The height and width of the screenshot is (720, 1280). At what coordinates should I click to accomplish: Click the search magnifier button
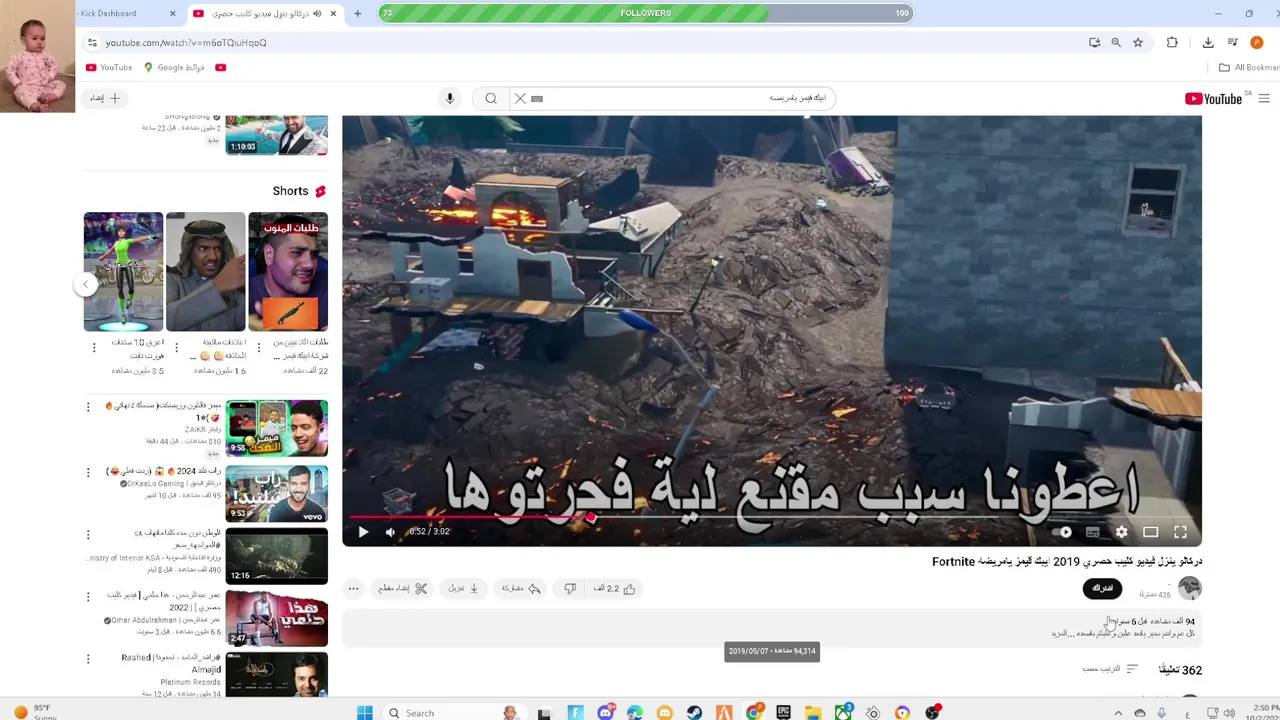click(x=491, y=98)
